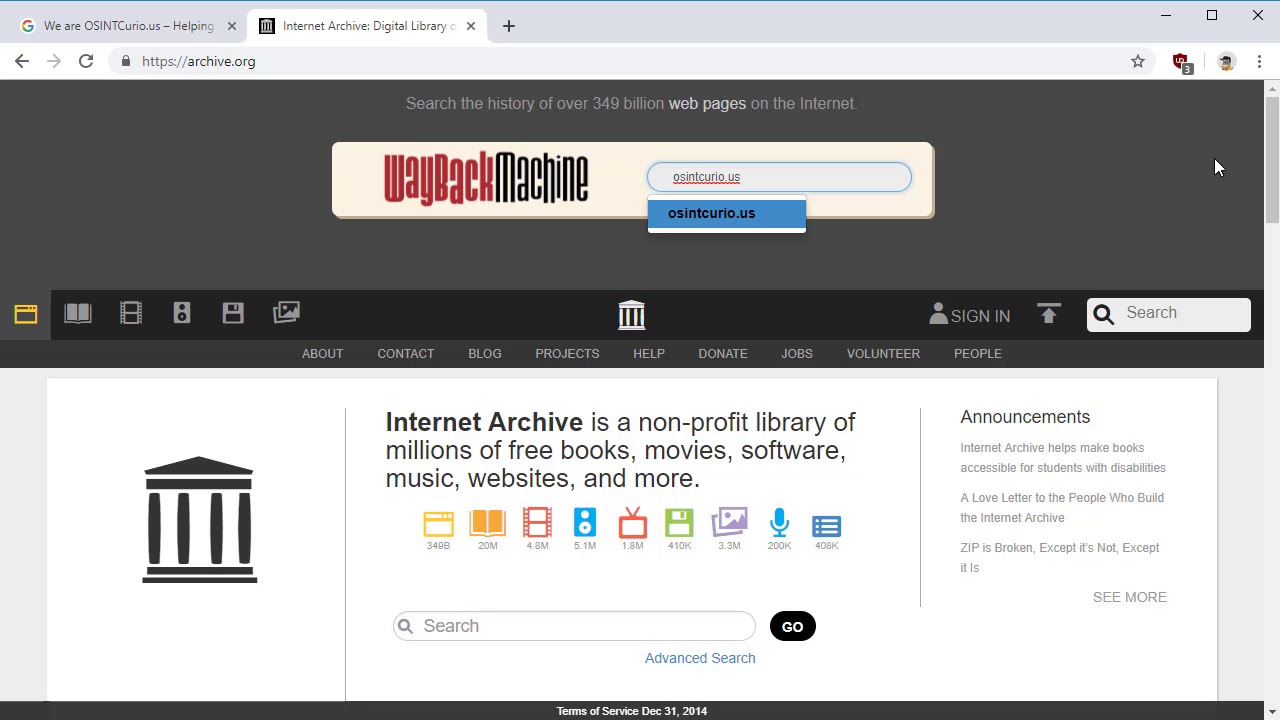
Task: Click the TV icon labeled 1.8M
Action: [633, 523]
